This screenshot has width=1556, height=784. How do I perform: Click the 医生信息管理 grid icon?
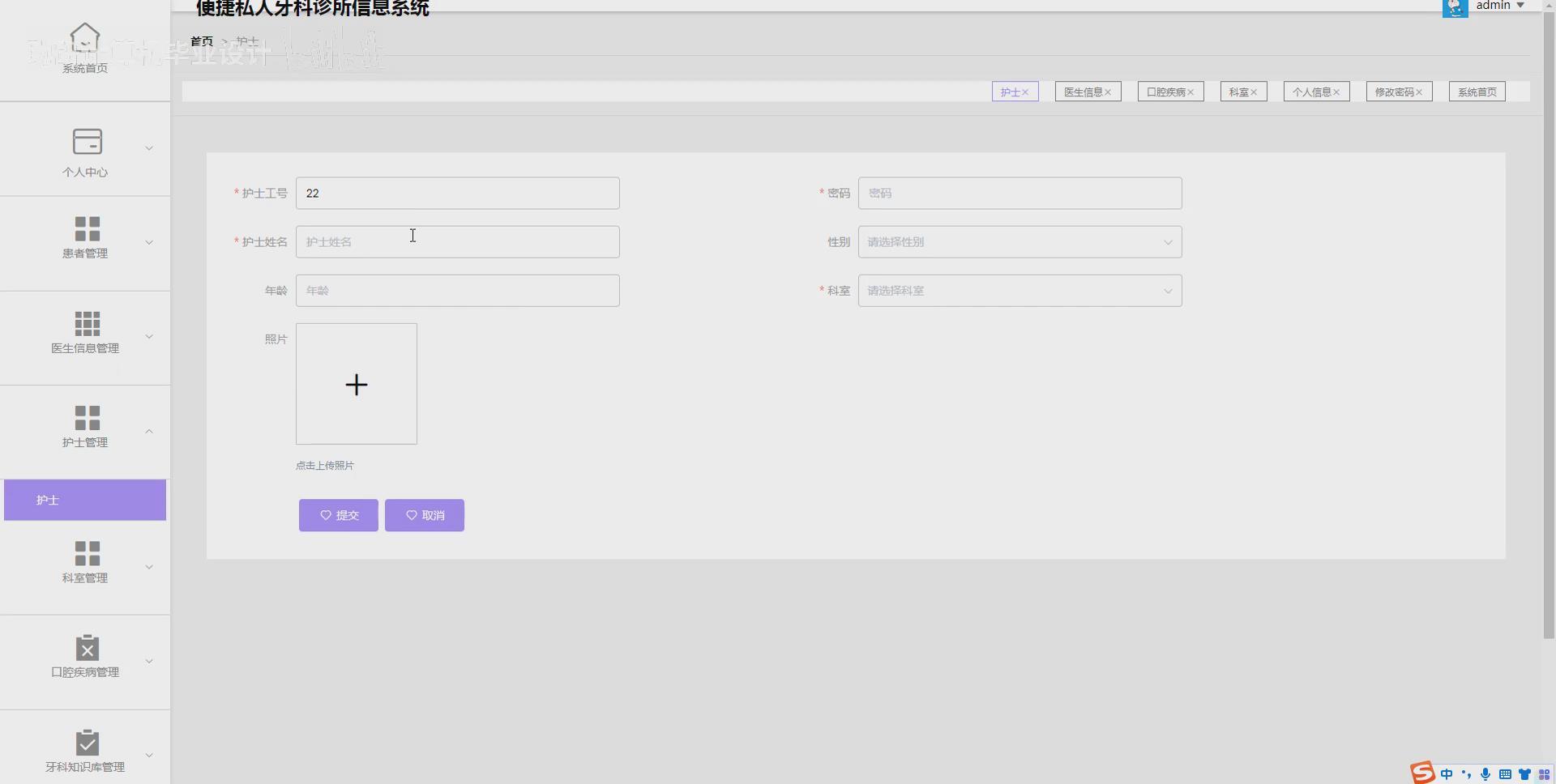point(87,323)
